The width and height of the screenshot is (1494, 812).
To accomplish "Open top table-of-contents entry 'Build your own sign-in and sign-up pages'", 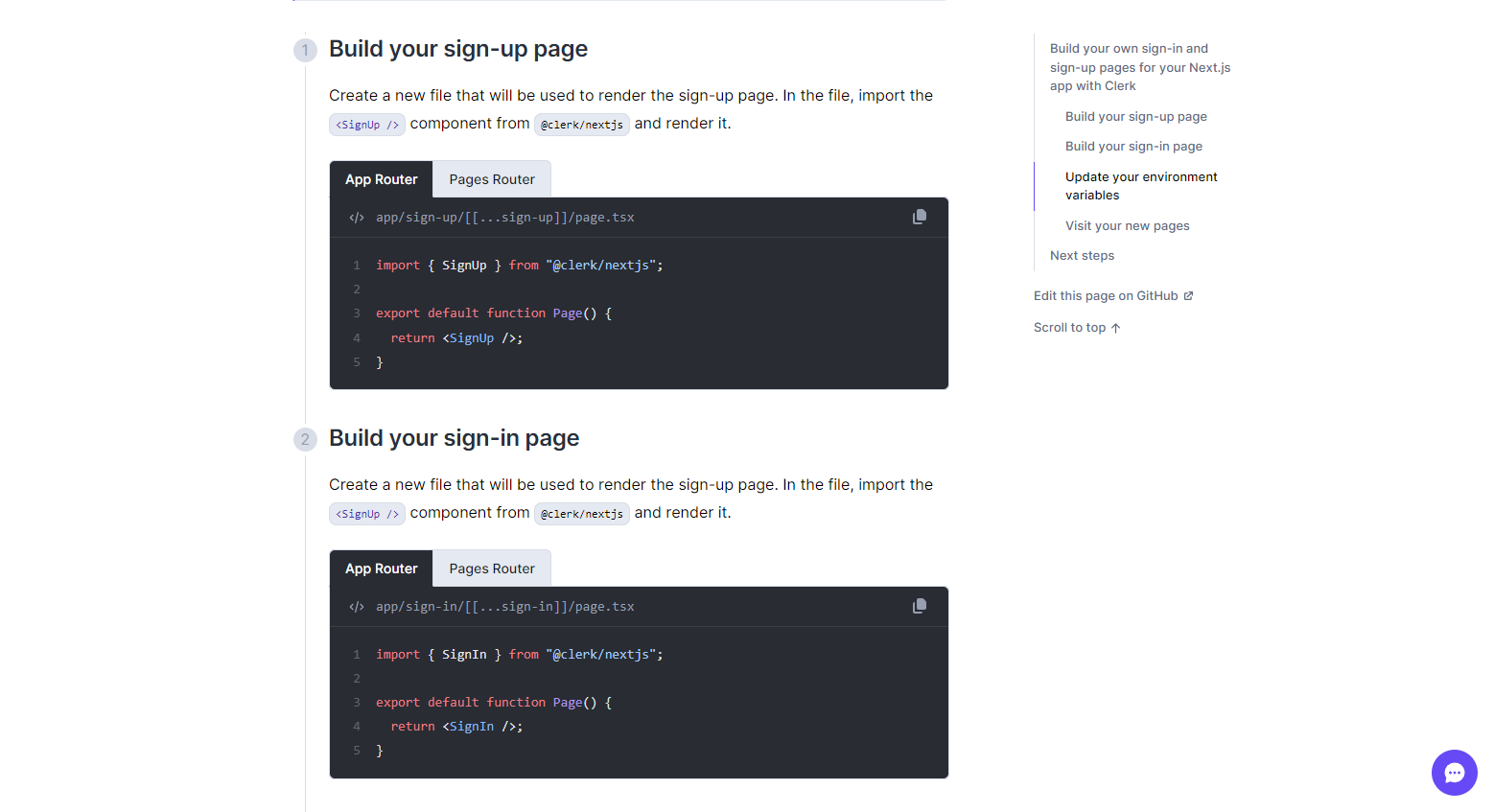I will 1140,67.
